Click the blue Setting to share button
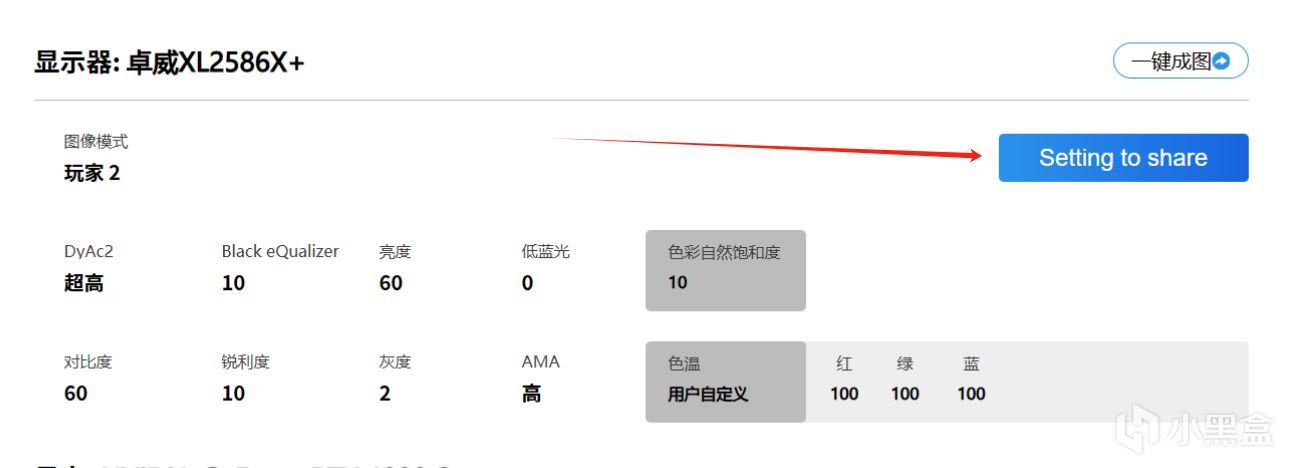The width and height of the screenshot is (1312, 468). click(x=1123, y=158)
